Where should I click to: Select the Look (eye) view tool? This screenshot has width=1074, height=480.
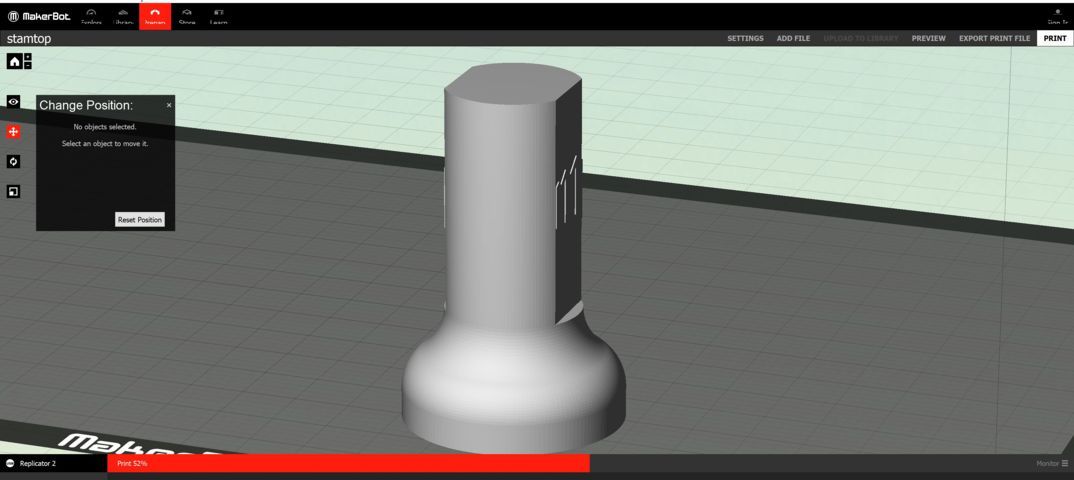(x=13, y=101)
